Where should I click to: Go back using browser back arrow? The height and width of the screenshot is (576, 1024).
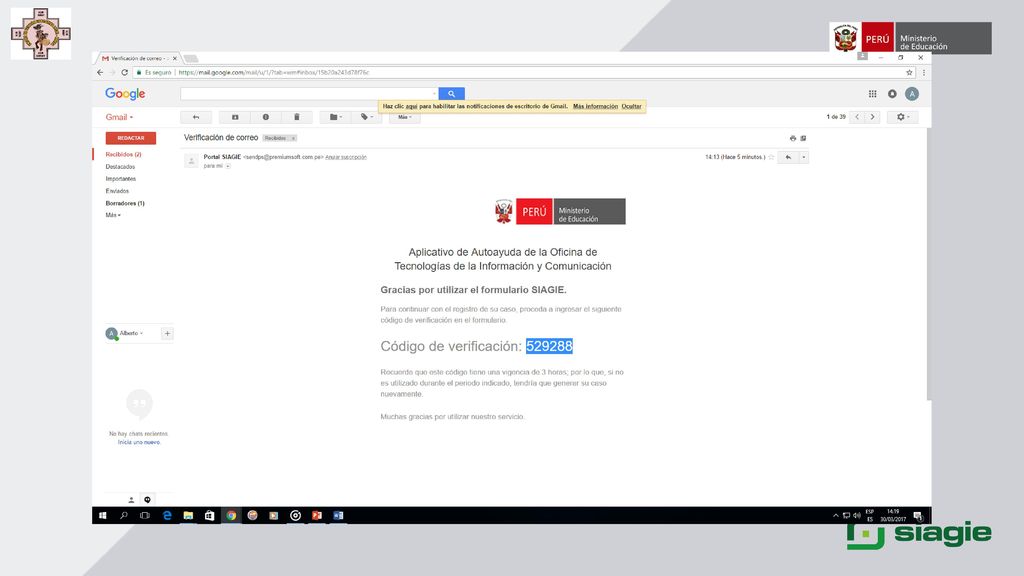(100, 72)
